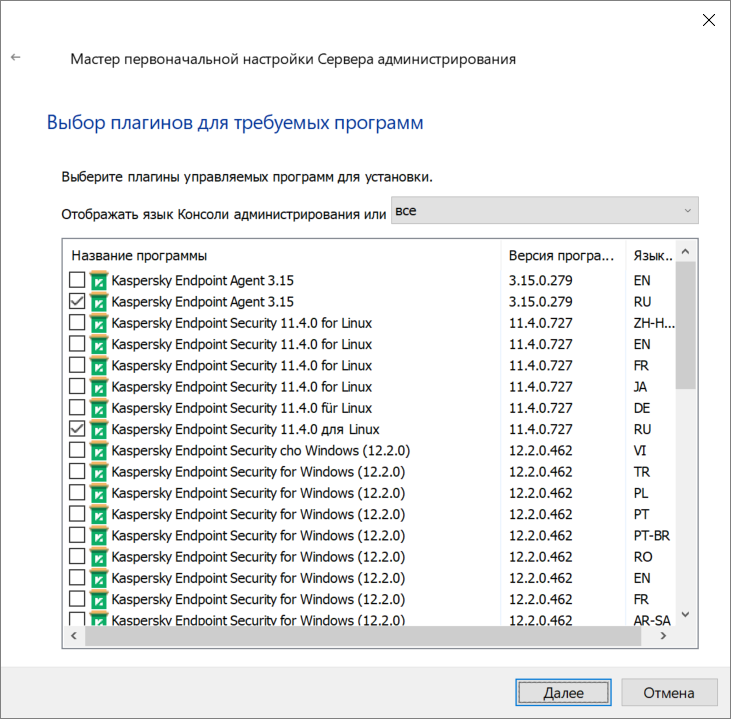Go back using the wizard back arrow

pos(16,57)
